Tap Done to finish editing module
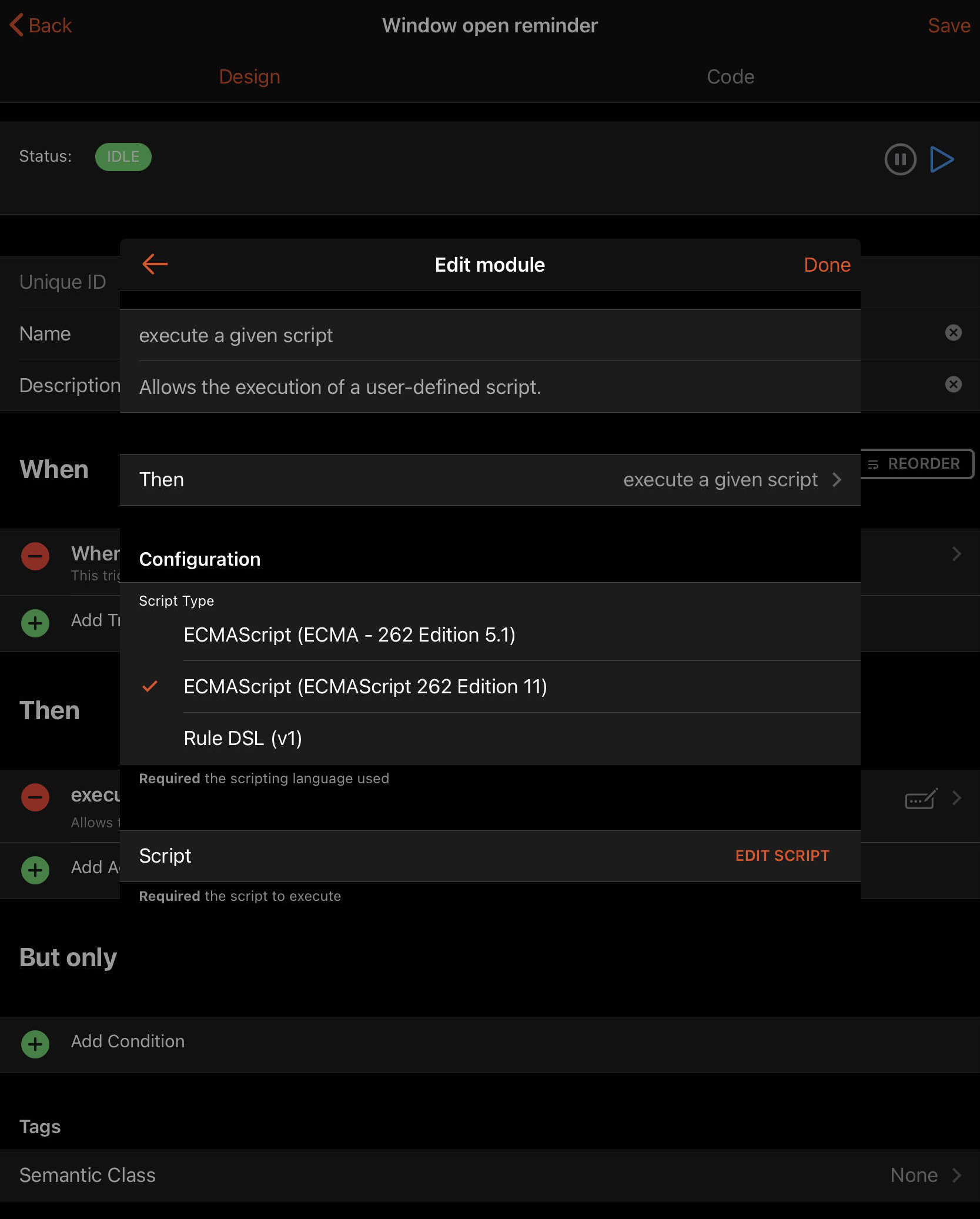 tap(826, 265)
